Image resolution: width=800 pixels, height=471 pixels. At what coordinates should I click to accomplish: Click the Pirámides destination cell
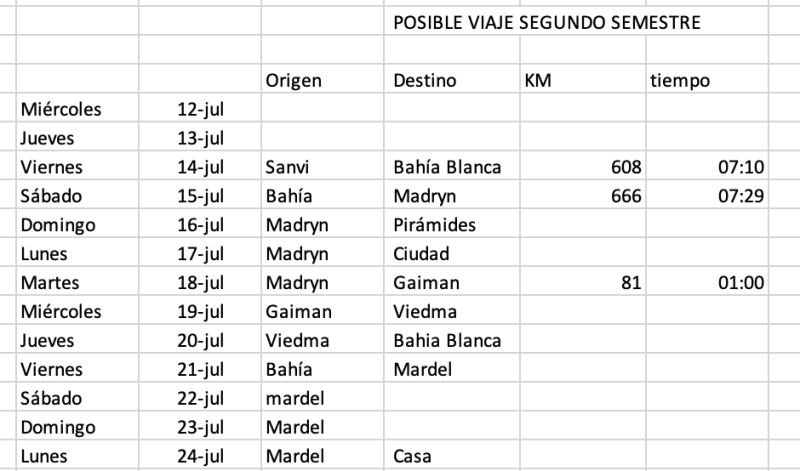(x=452, y=225)
